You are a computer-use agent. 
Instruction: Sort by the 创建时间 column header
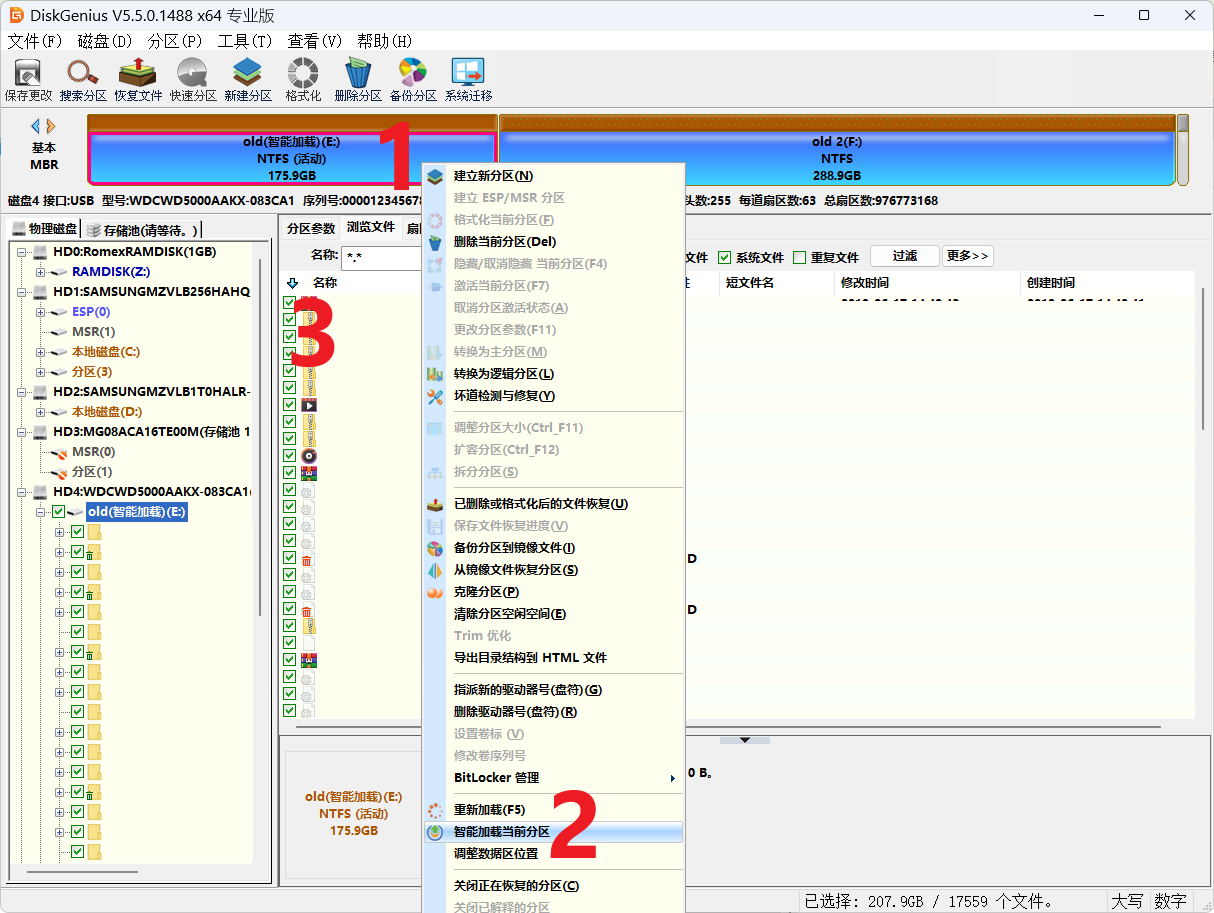click(x=1108, y=283)
